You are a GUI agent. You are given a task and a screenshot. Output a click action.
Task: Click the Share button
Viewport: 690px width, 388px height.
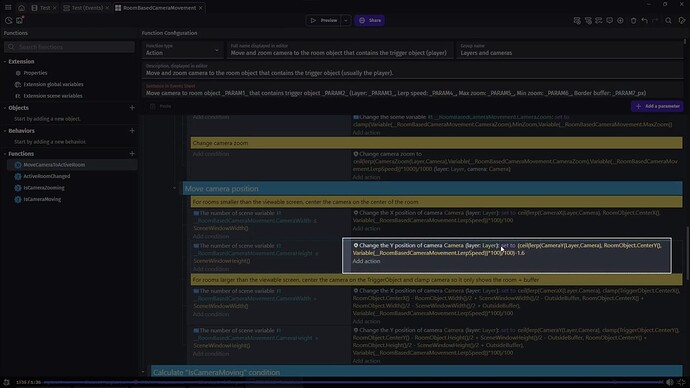pyautogui.click(x=370, y=20)
